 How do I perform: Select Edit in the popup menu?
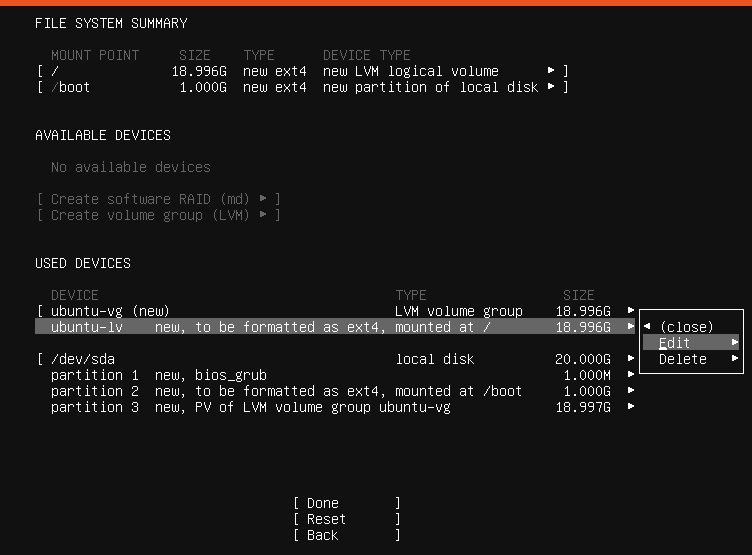pos(691,343)
